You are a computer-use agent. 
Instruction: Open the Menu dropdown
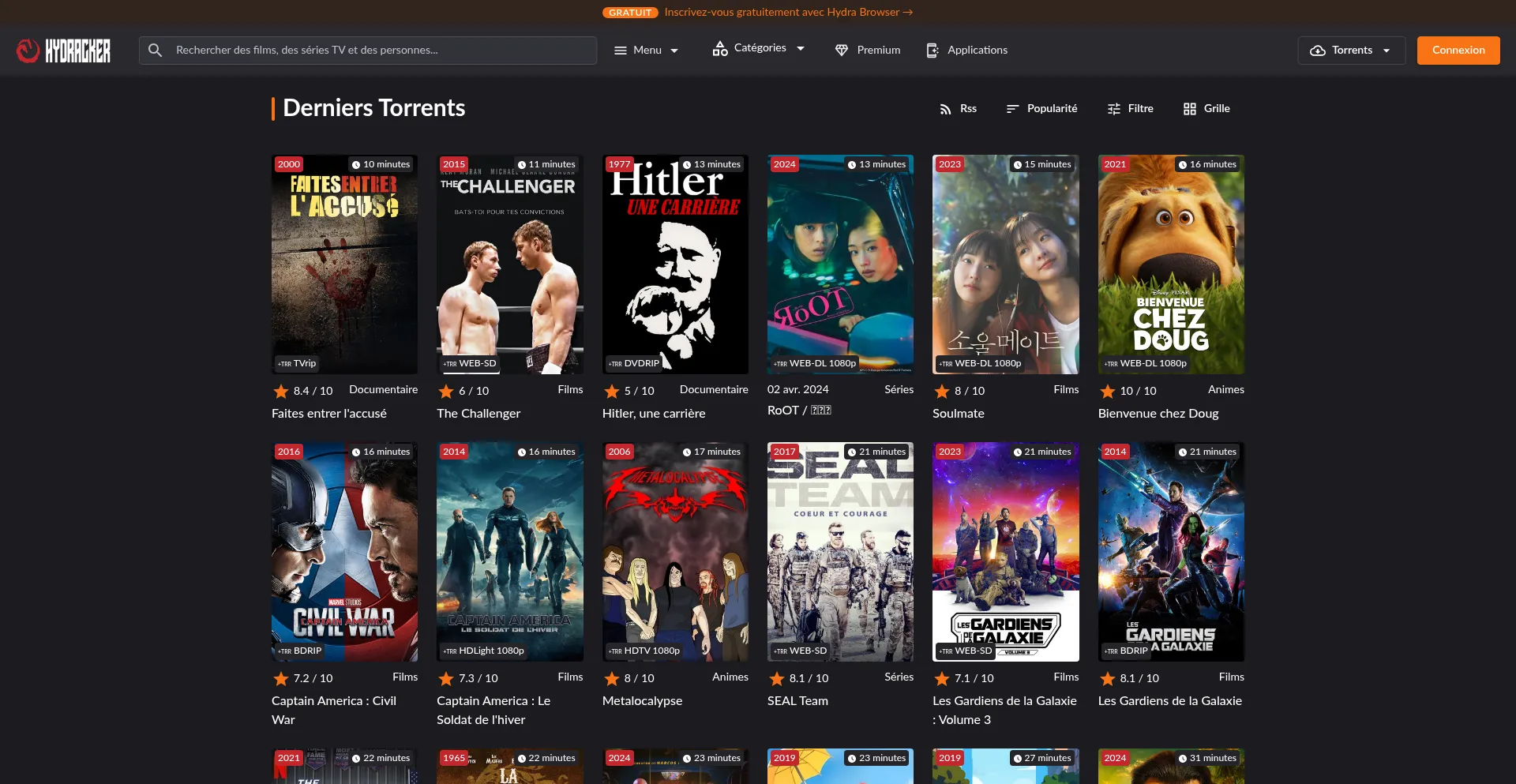point(647,51)
